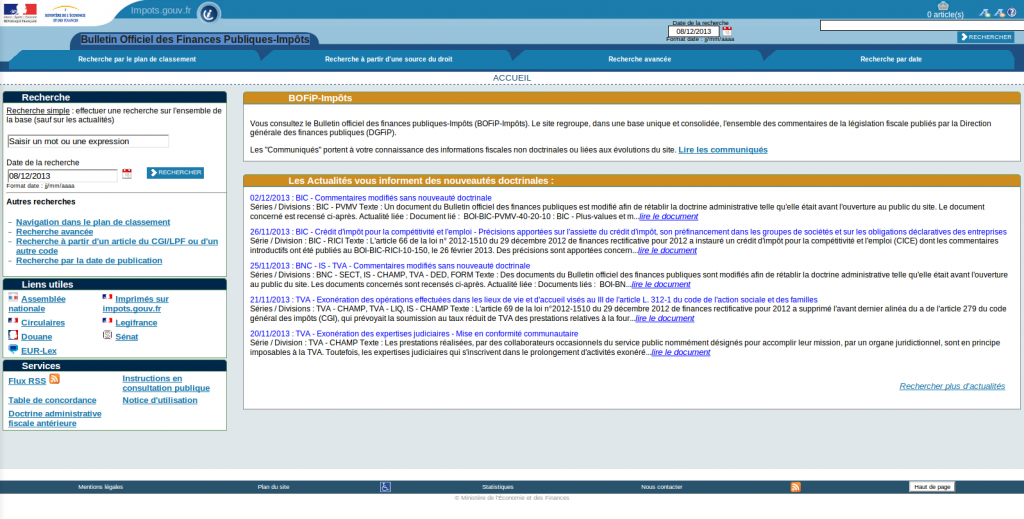Open EUR-Lex link
This screenshot has width=1024, height=519.
pos(39,351)
